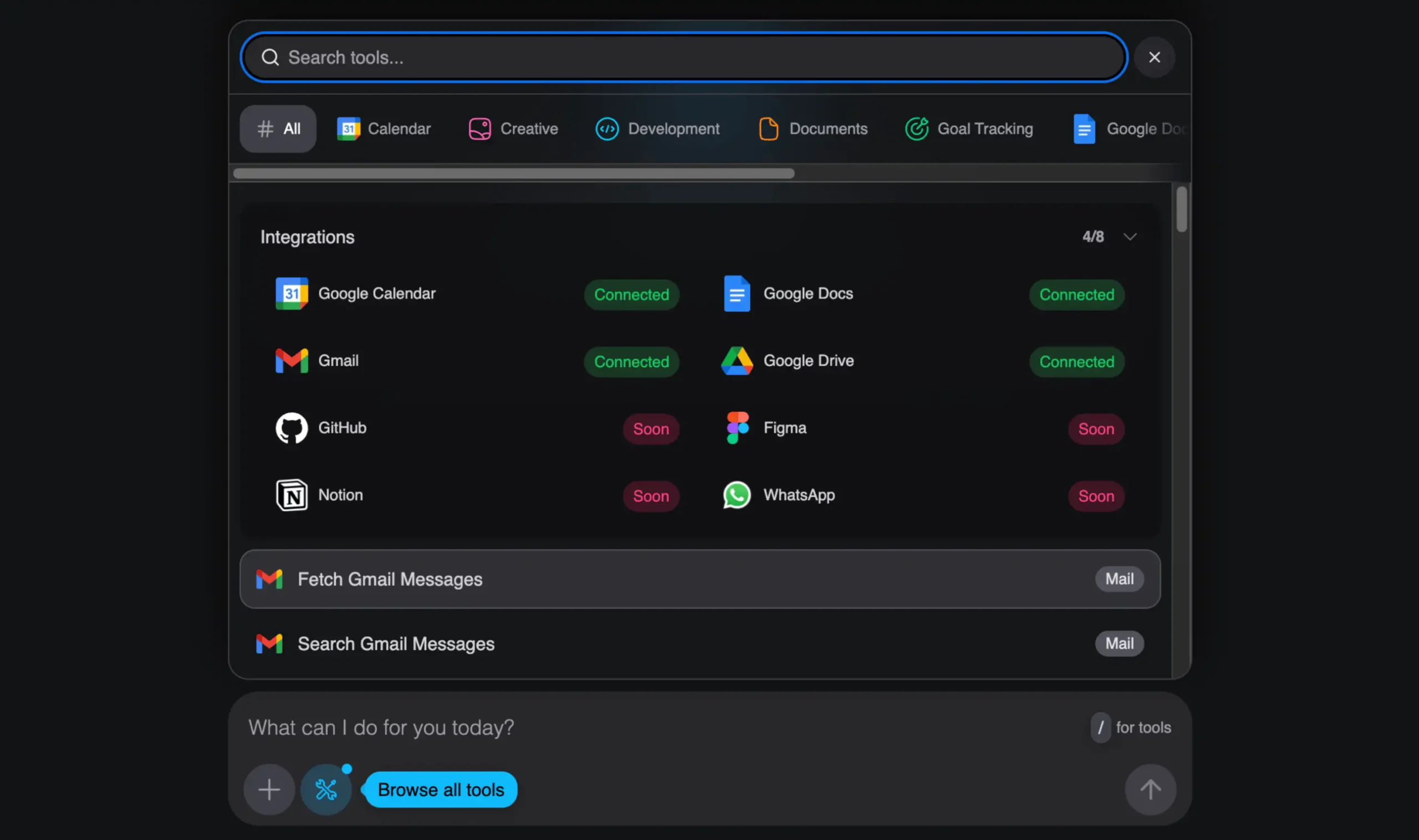Click the Documents tab file icon

point(768,129)
